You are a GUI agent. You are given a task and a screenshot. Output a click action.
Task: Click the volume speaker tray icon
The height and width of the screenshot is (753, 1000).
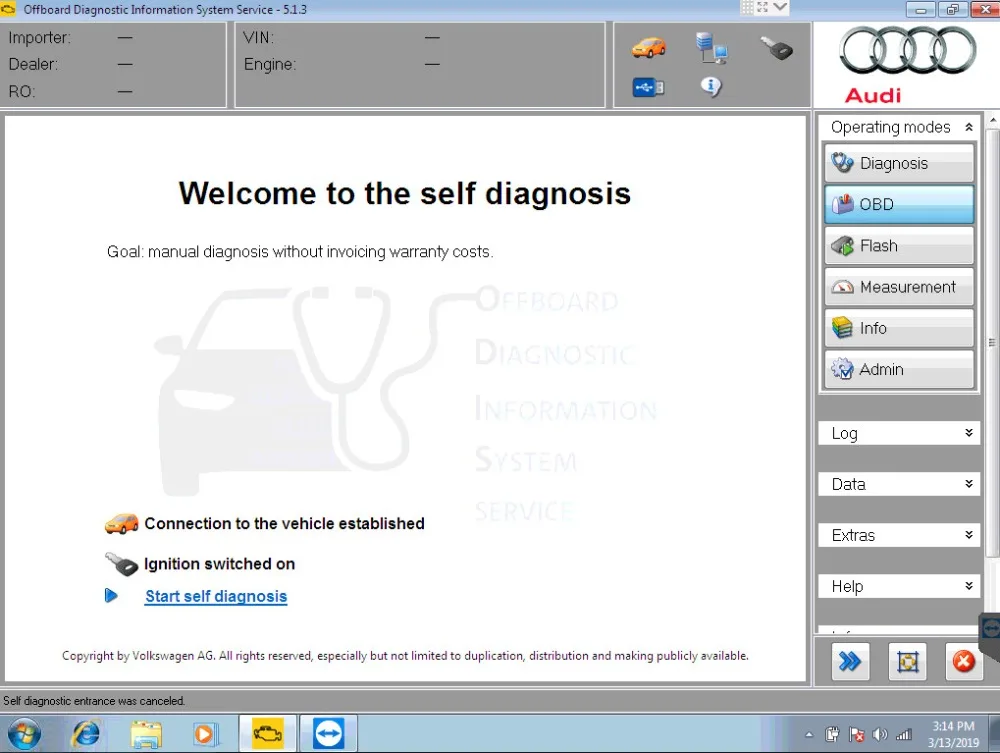880,735
